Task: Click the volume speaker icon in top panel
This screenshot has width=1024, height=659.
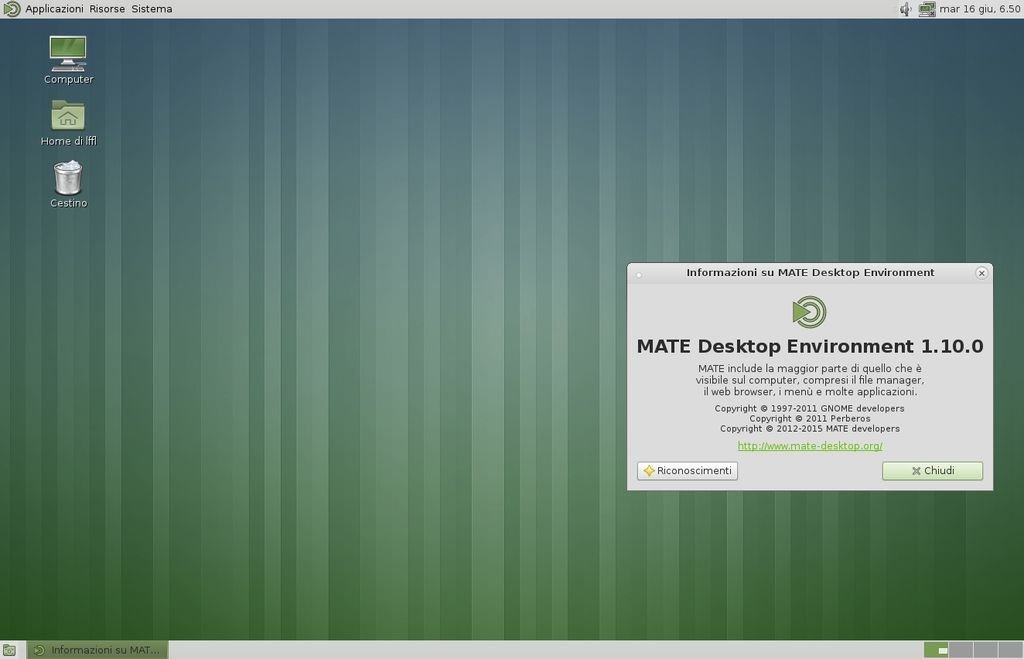Action: point(905,9)
